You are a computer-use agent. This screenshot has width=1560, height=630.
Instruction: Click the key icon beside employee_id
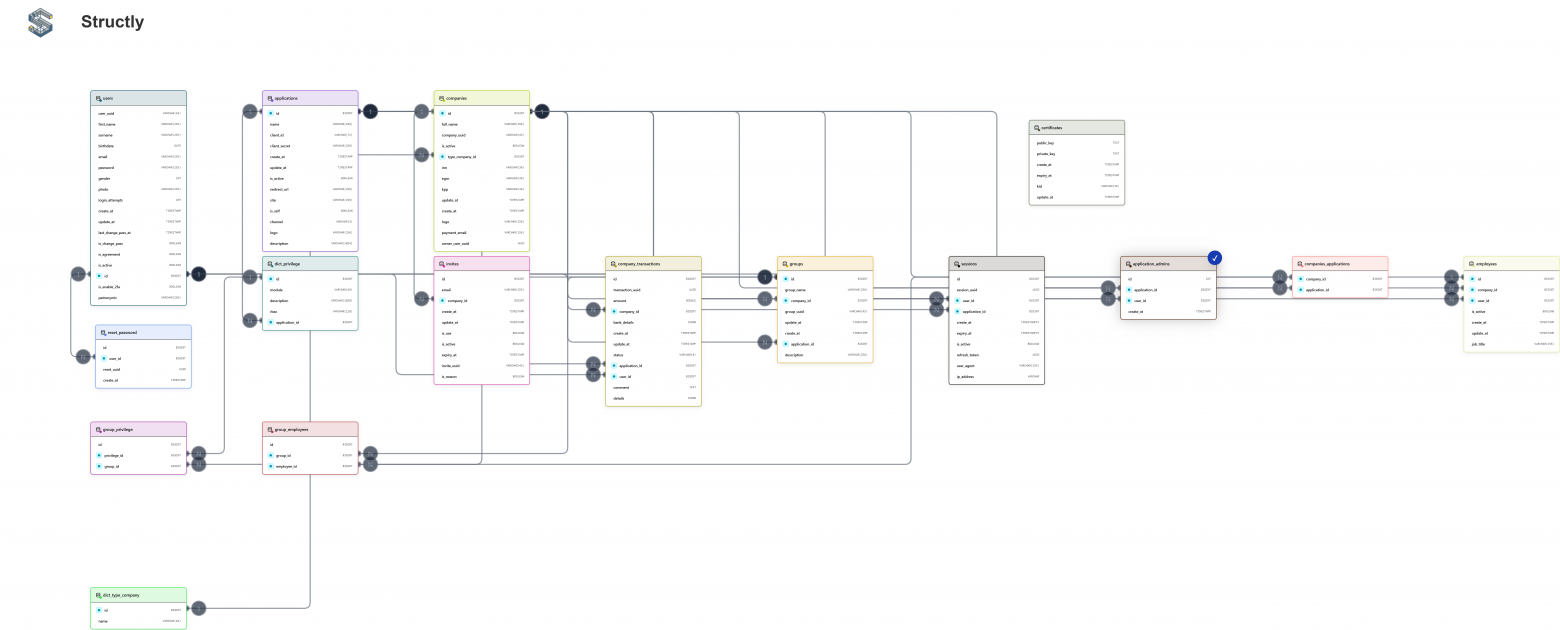[x=271, y=466]
